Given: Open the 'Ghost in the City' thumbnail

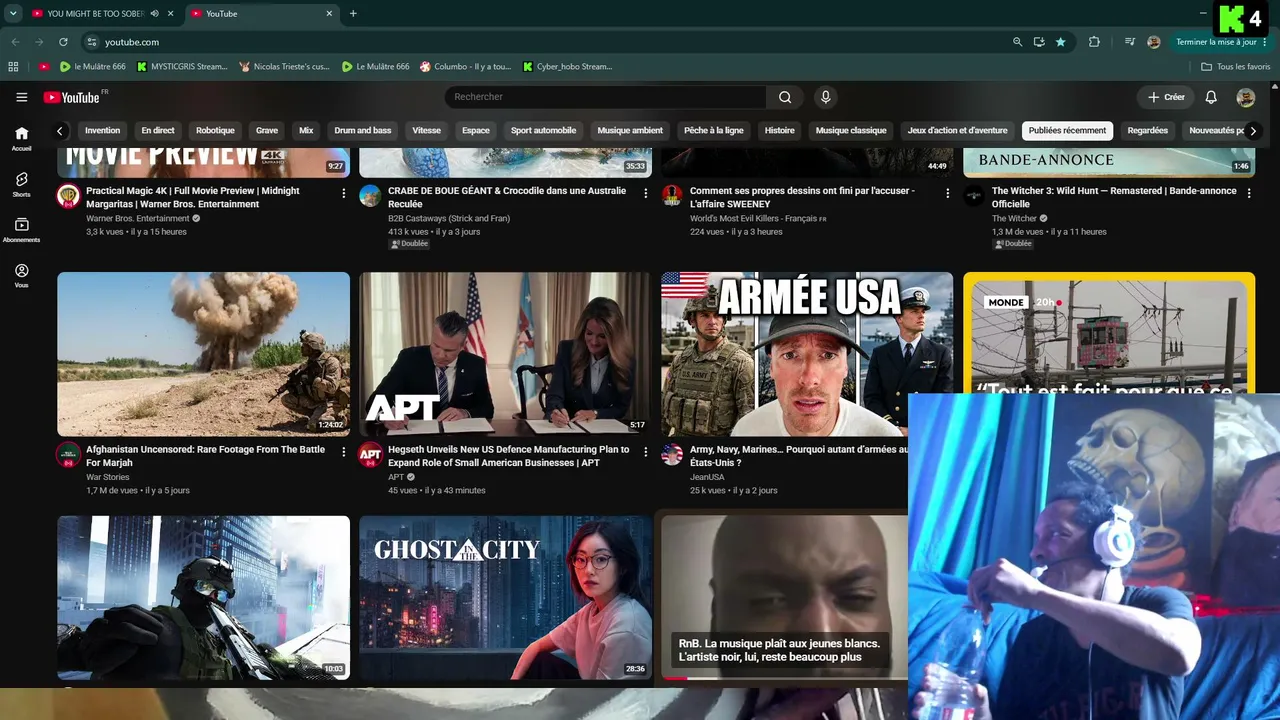Looking at the screenshot, I should click(505, 598).
